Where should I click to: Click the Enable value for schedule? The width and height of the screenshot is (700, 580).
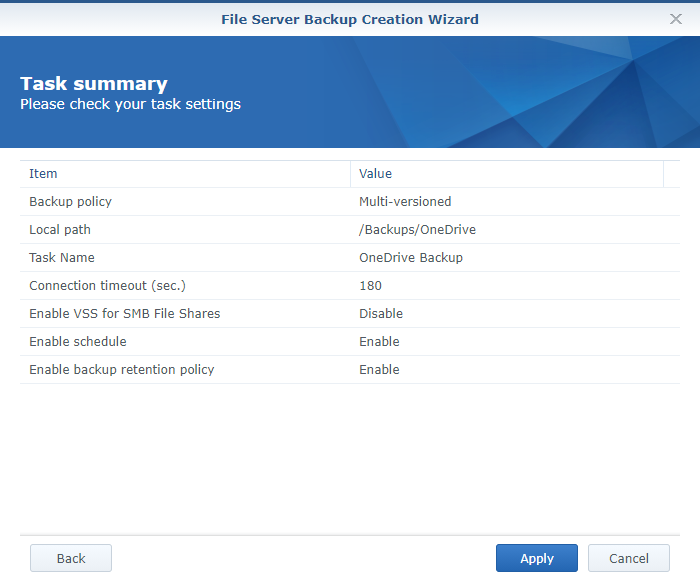(379, 342)
